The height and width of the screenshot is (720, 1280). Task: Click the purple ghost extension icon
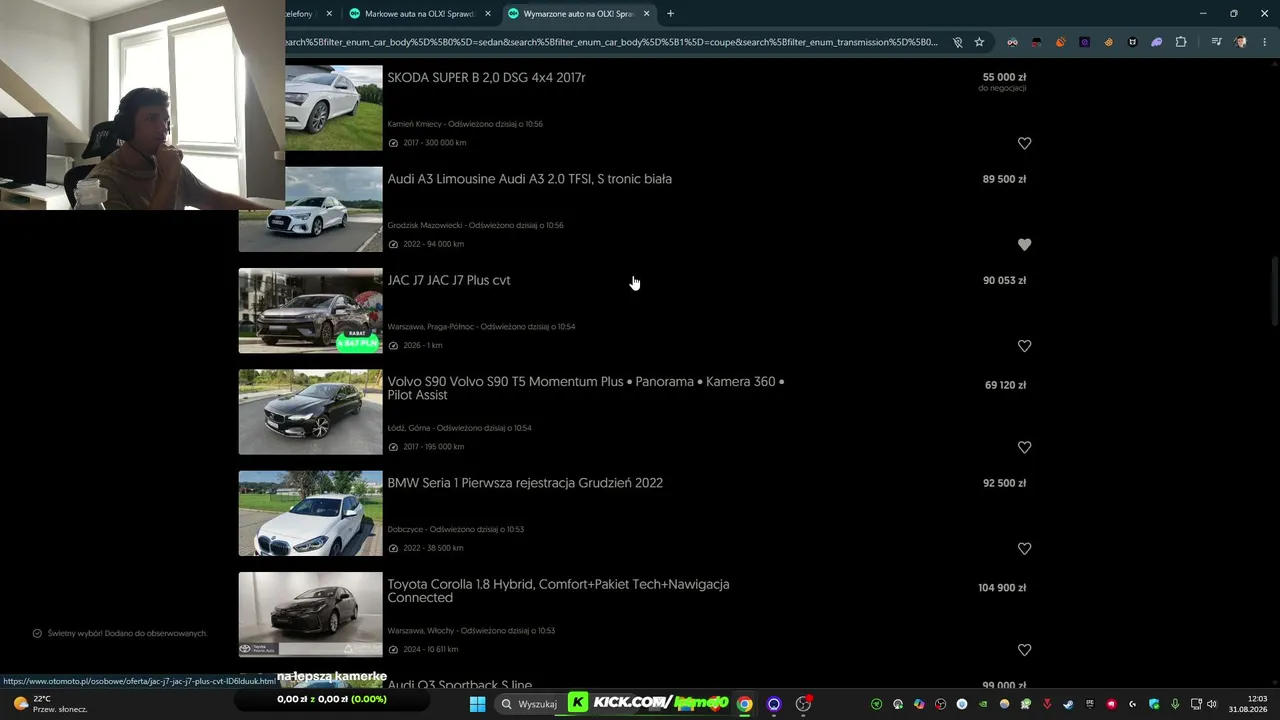click(1156, 42)
